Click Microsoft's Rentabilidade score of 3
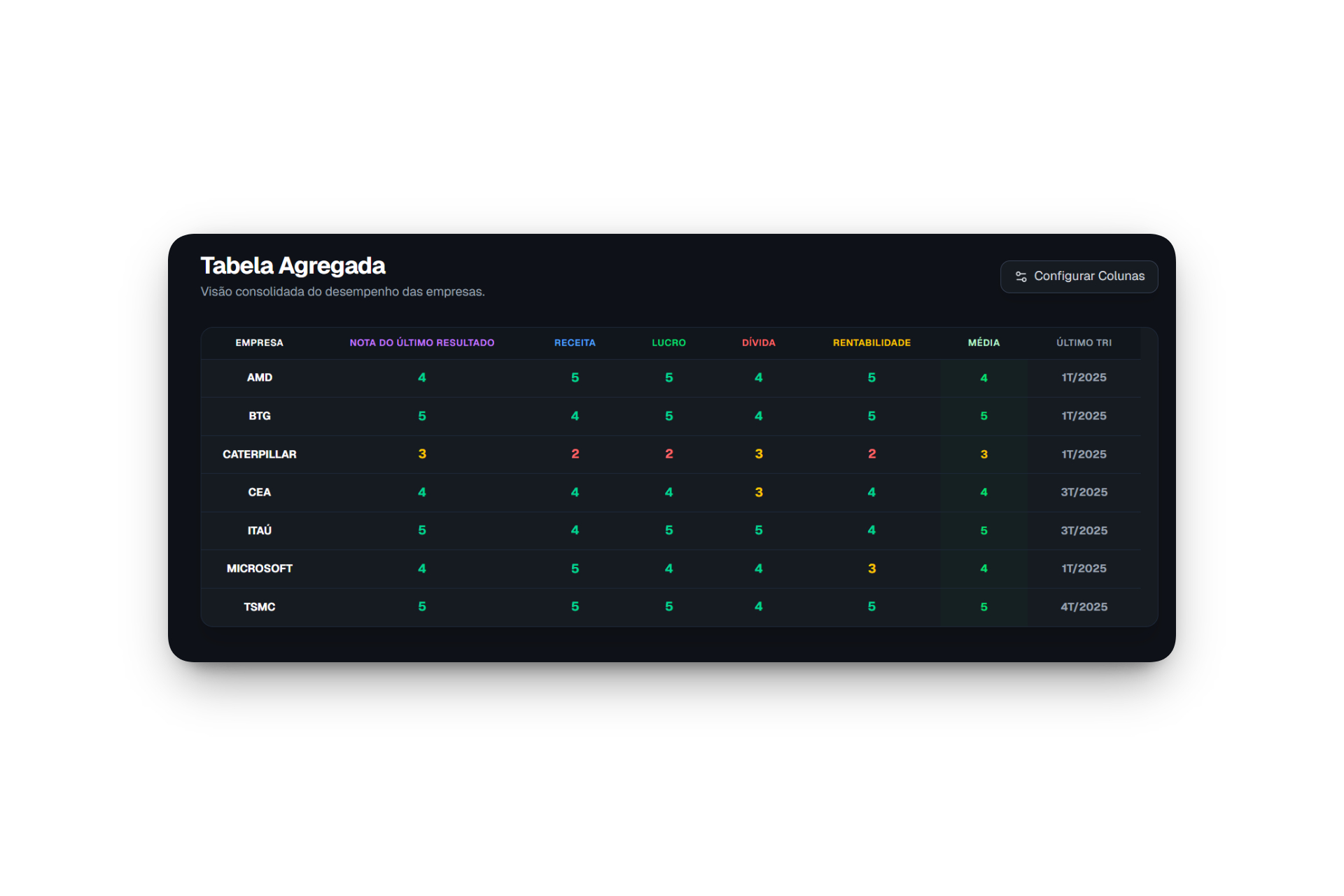This screenshot has height=896, width=1344. [x=871, y=568]
